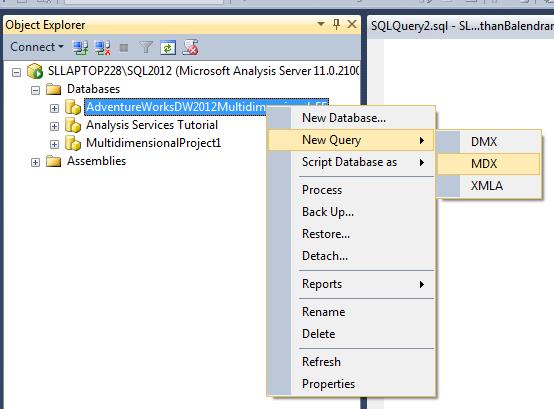Choose Restore... from context menu
The height and width of the screenshot is (409, 554).
pos(351,234)
